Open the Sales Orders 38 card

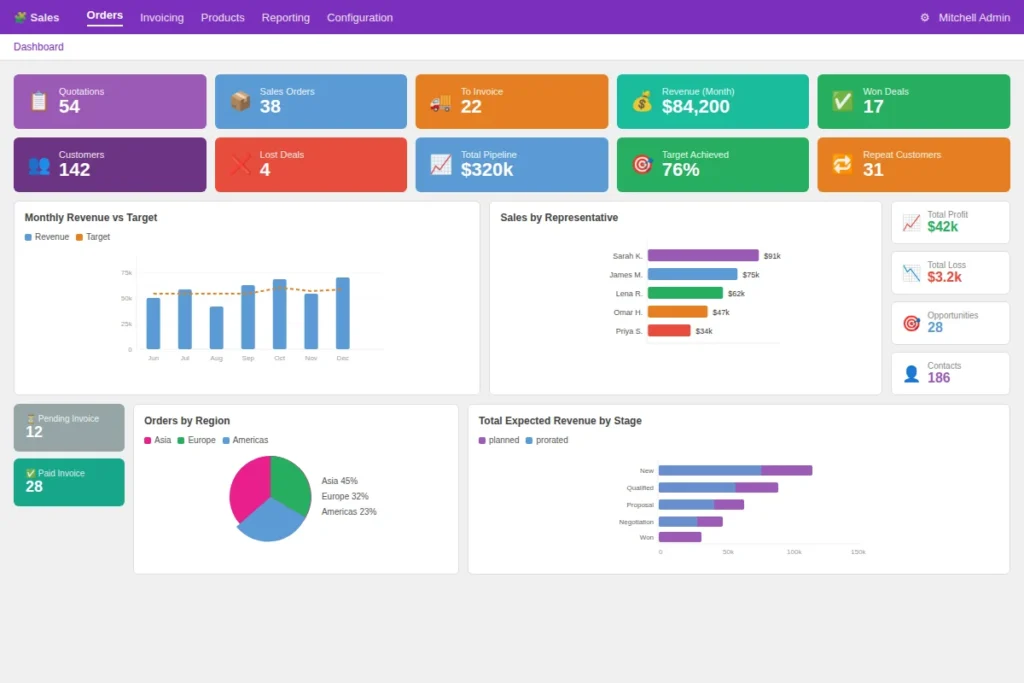point(311,101)
